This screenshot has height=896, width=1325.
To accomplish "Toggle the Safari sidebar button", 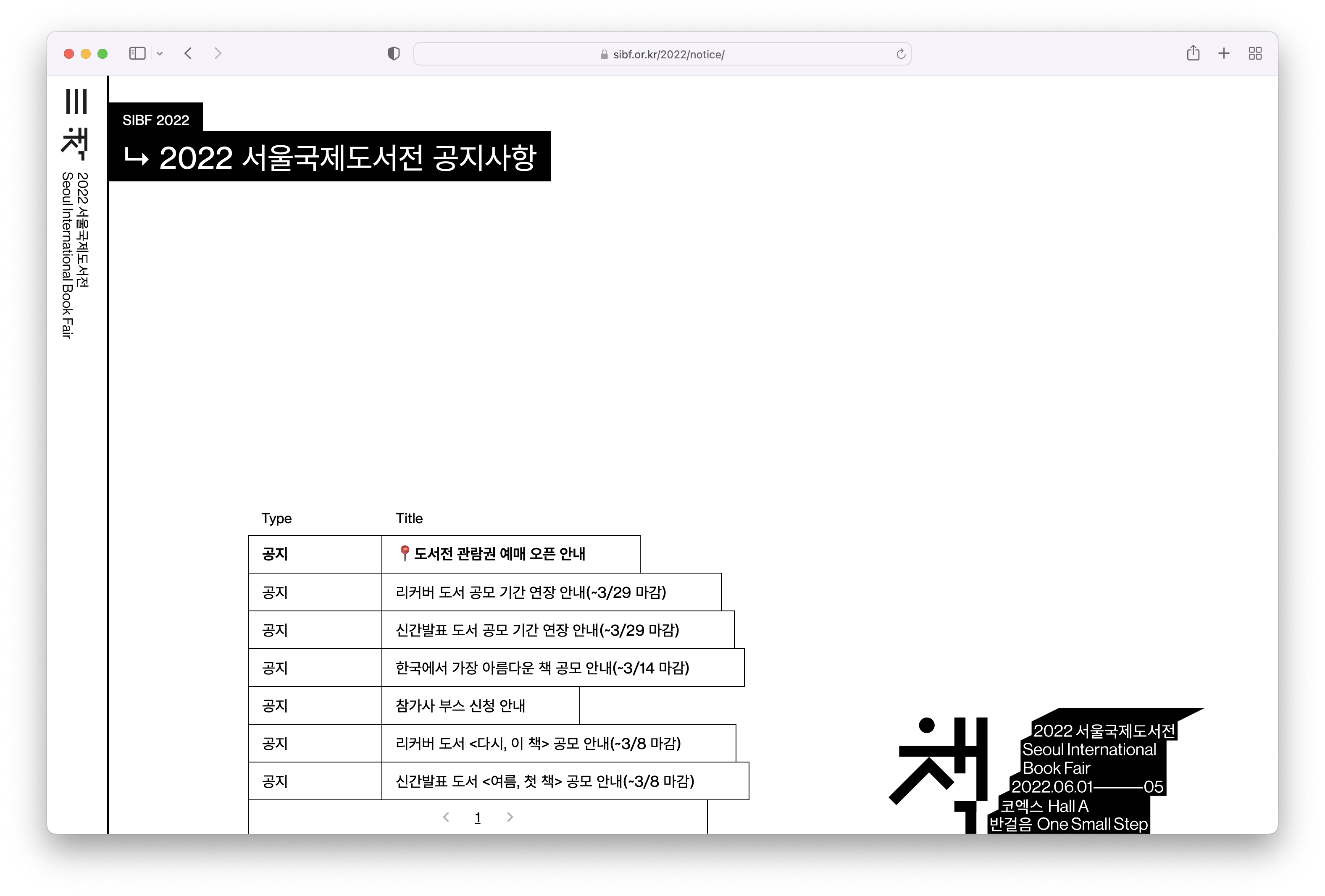I will (x=137, y=54).
